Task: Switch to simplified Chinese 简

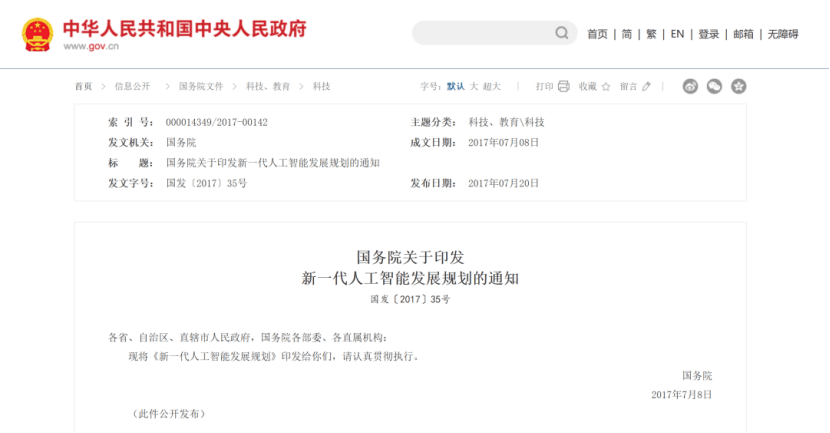Action: tap(627, 34)
